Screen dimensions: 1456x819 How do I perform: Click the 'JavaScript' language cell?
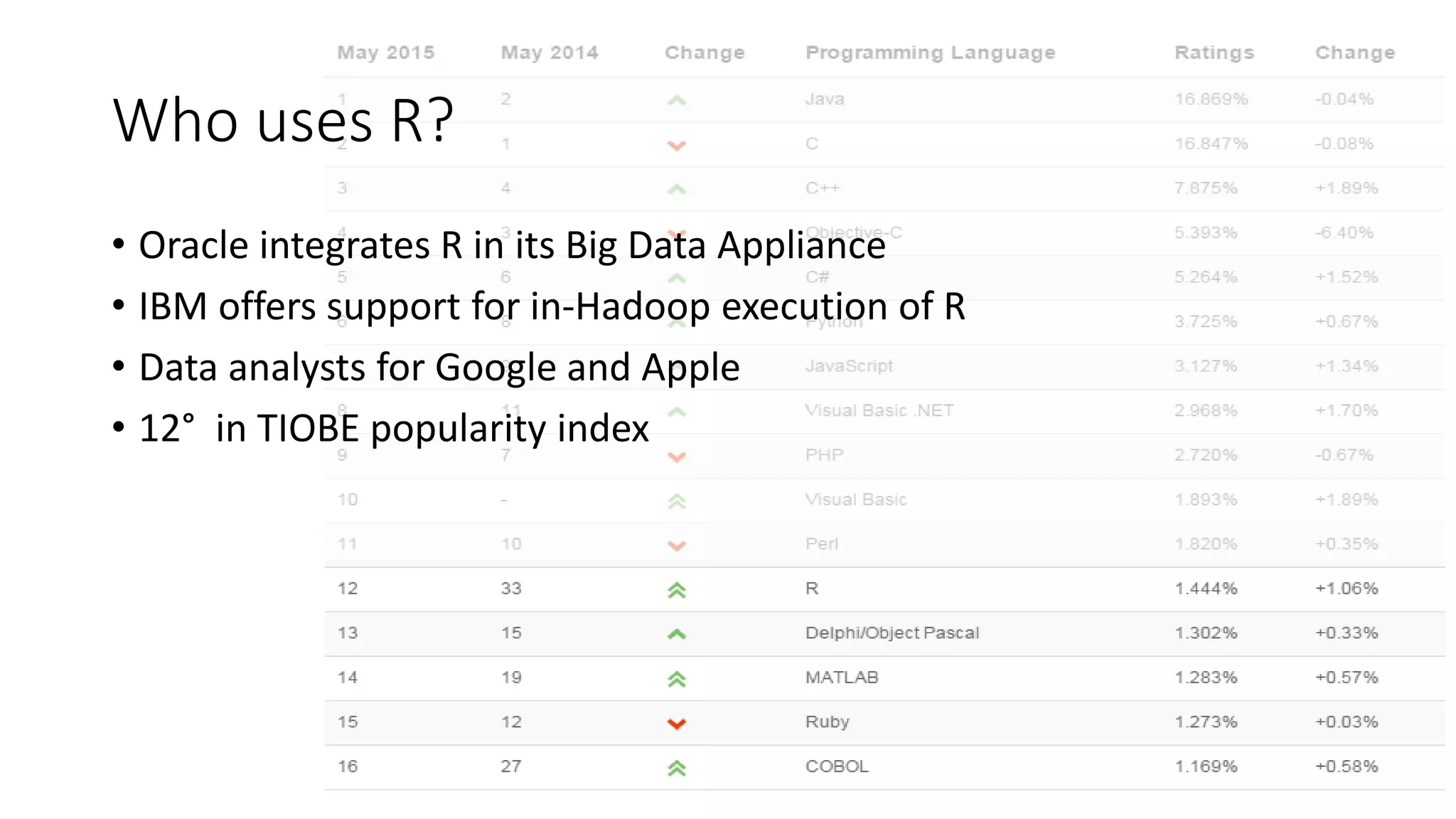point(849,366)
